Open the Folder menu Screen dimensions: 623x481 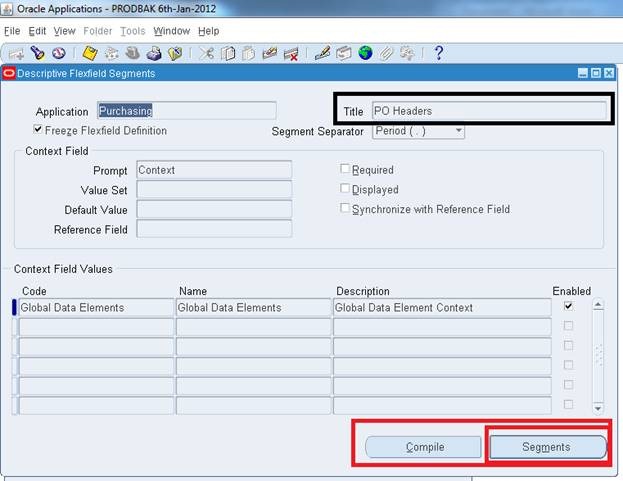(98, 31)
